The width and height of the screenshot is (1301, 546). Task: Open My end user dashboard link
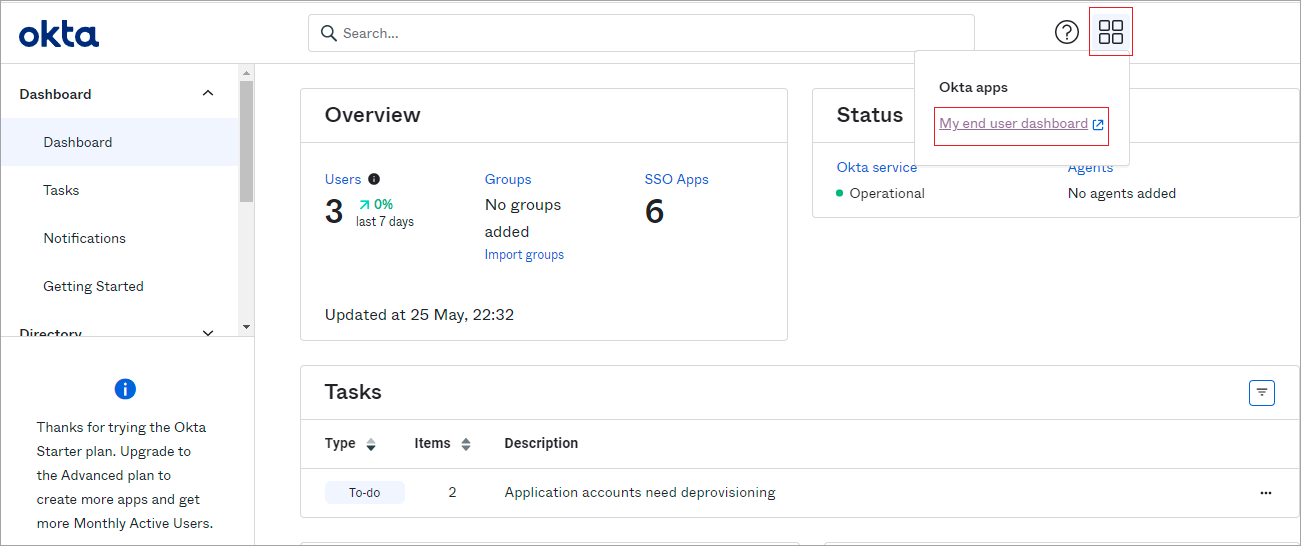[x=1013, y=124]
